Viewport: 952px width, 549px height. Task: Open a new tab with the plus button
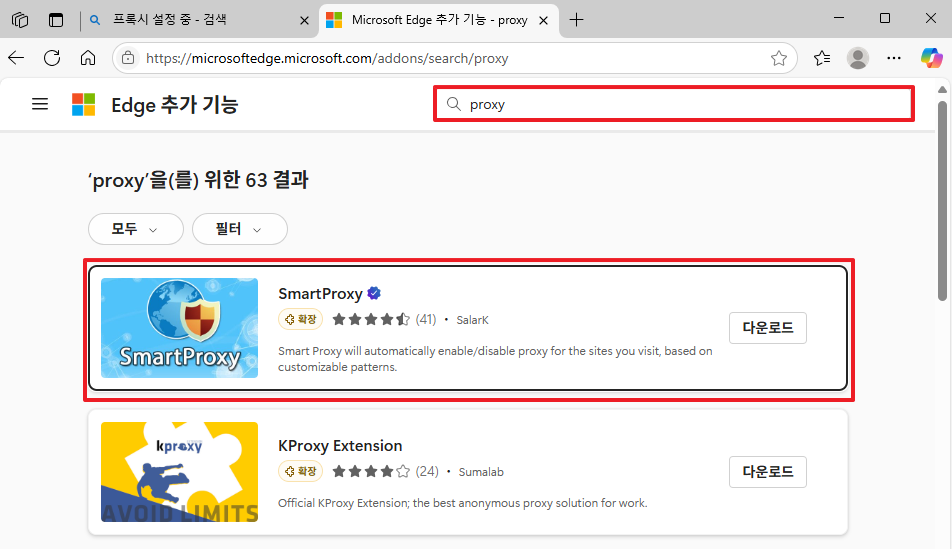click(576, 20)
